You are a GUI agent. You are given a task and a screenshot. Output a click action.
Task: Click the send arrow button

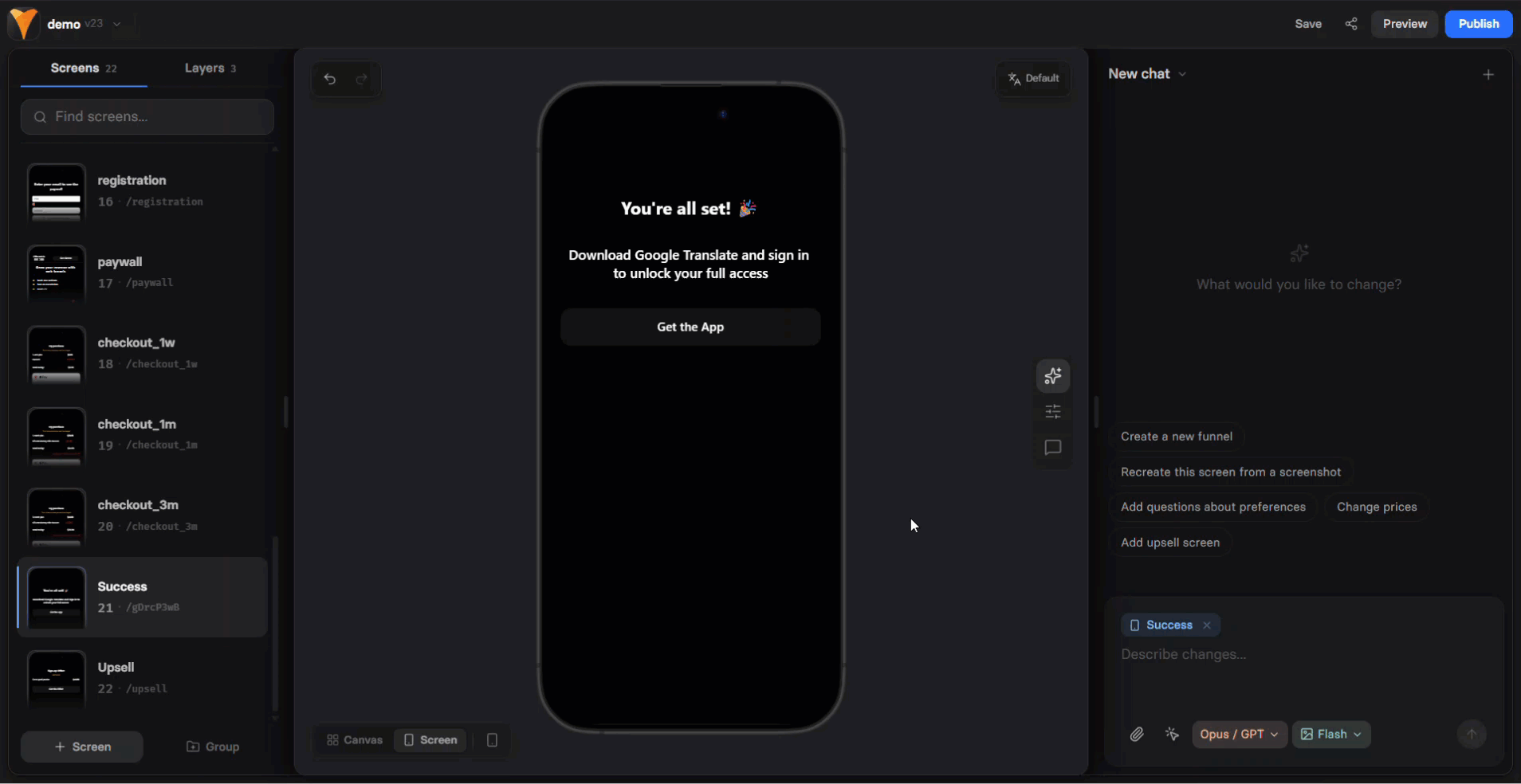coord(1472,735)
